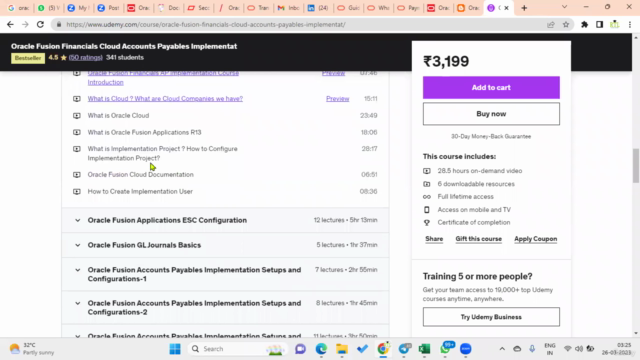Click video icon beside What is Oracle Cloud
The image size is (640, 360).
pos(77,116)
